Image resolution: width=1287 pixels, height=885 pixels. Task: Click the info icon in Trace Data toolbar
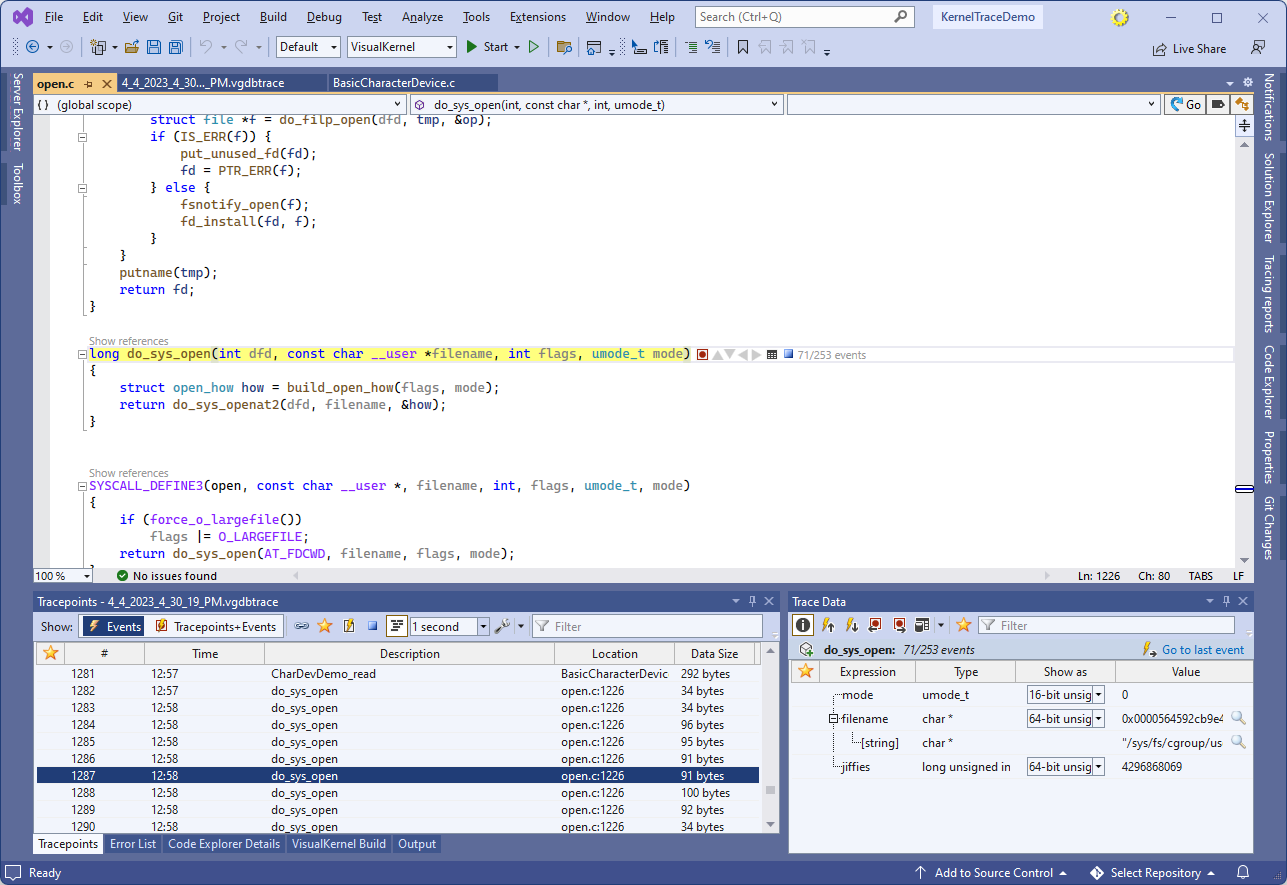point(803,625)
